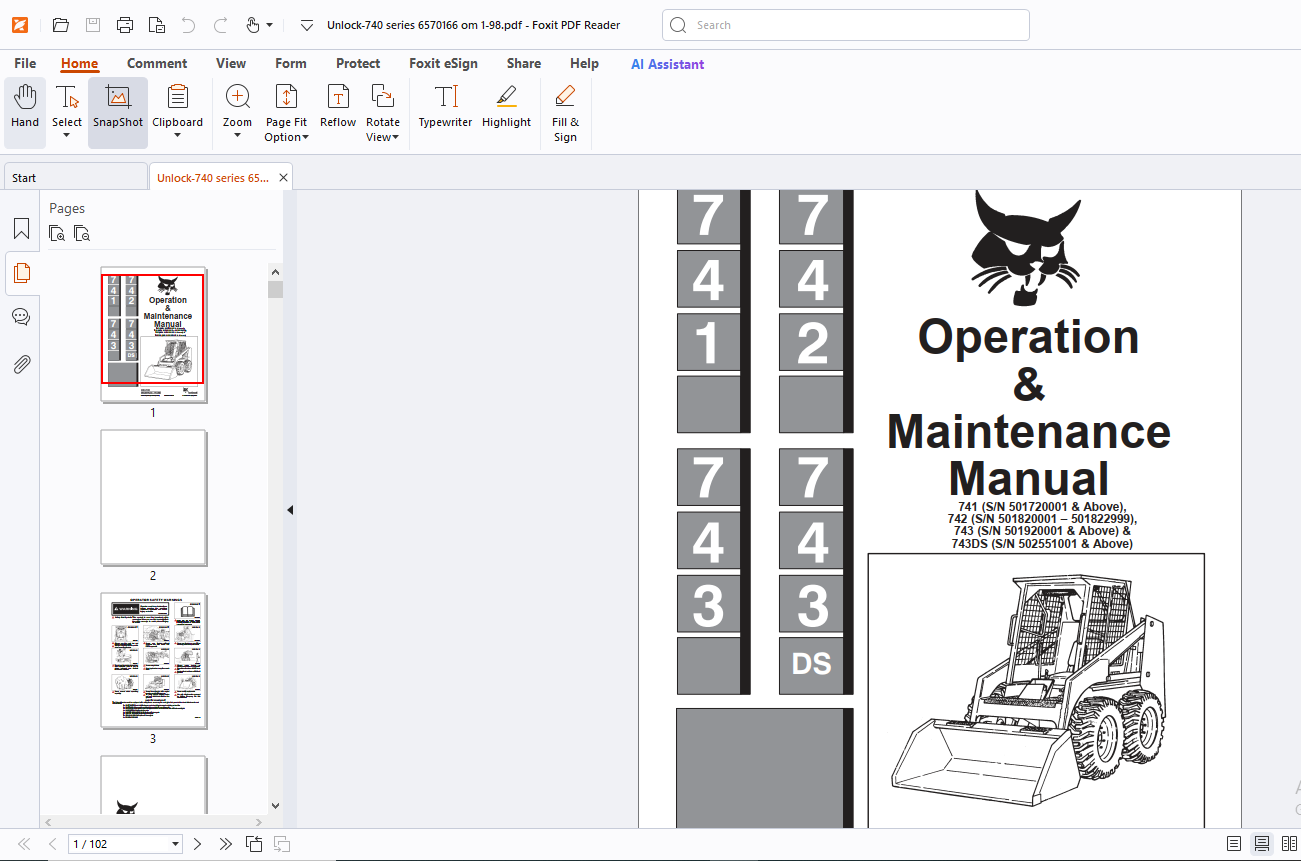Print the document from the title bar
The height and width of the screenshot is (861, 1301).
[x=125, y=25]
